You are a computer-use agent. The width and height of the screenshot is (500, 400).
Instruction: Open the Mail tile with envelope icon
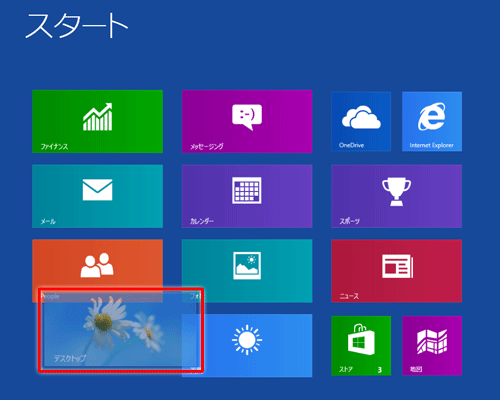click(97, 196)
